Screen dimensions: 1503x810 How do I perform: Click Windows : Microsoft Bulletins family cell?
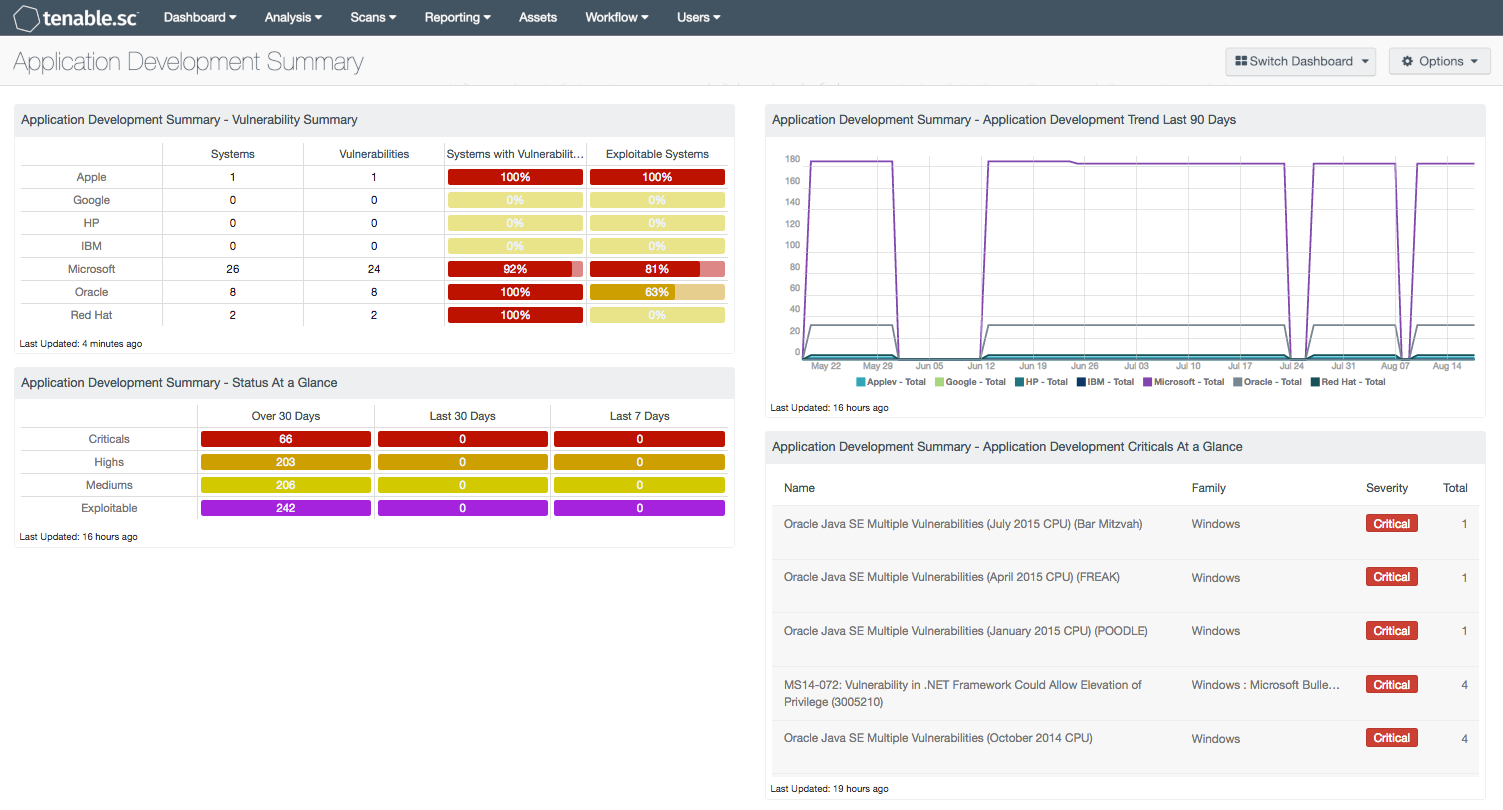coord(1266,685)
